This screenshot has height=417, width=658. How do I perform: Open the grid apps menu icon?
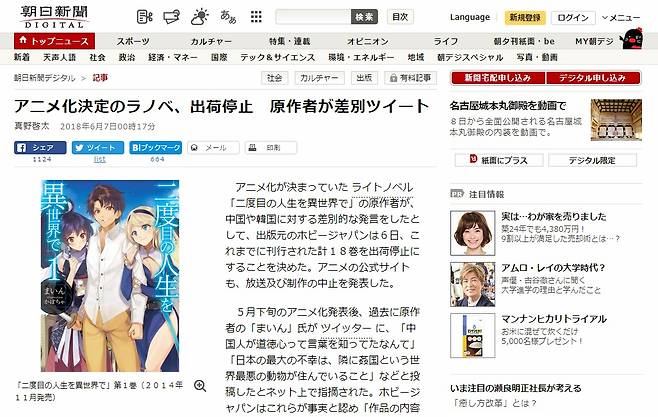click(x=256, y=17)
